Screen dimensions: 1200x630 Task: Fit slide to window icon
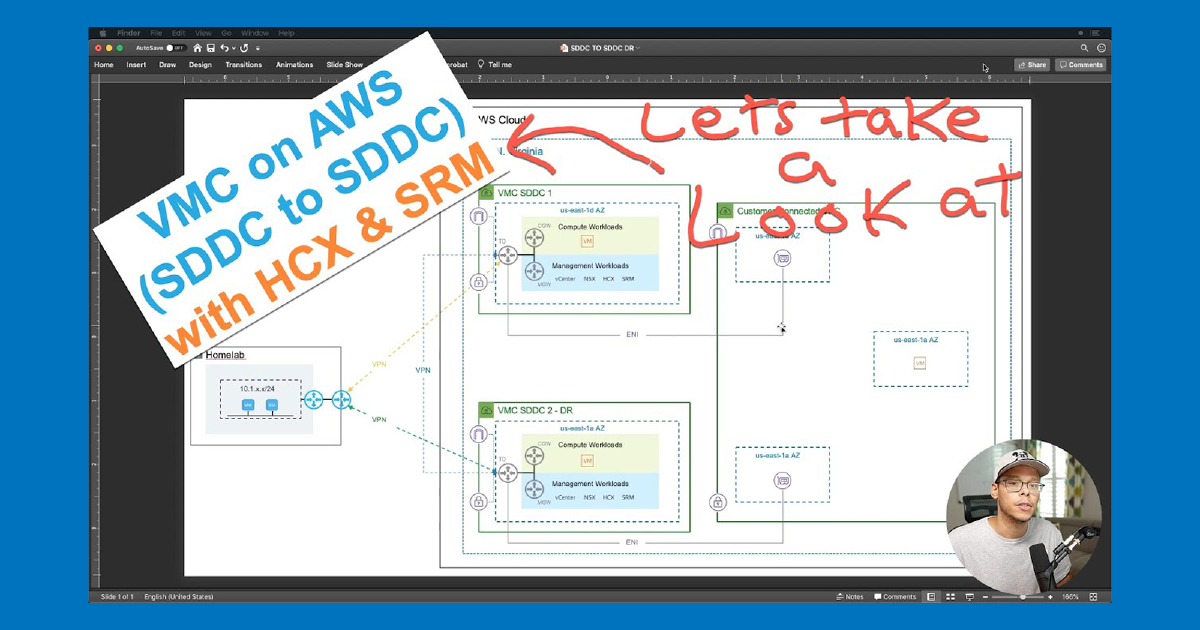(x=1095, y=597)
